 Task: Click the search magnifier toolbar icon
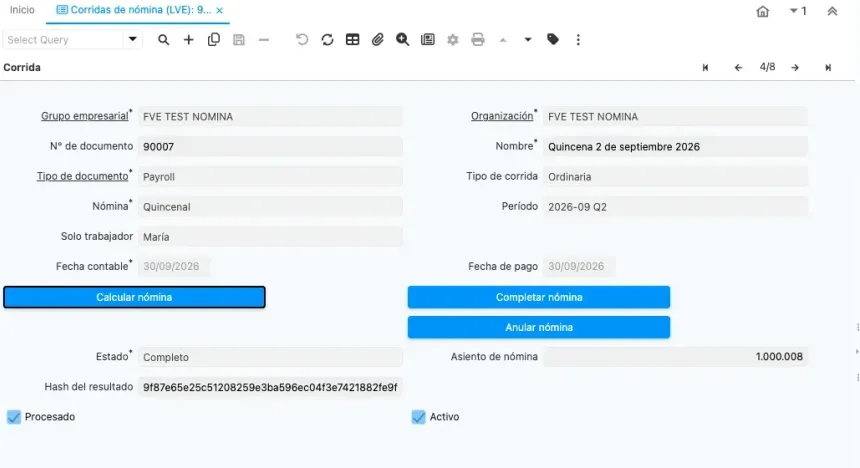[163, 40]
